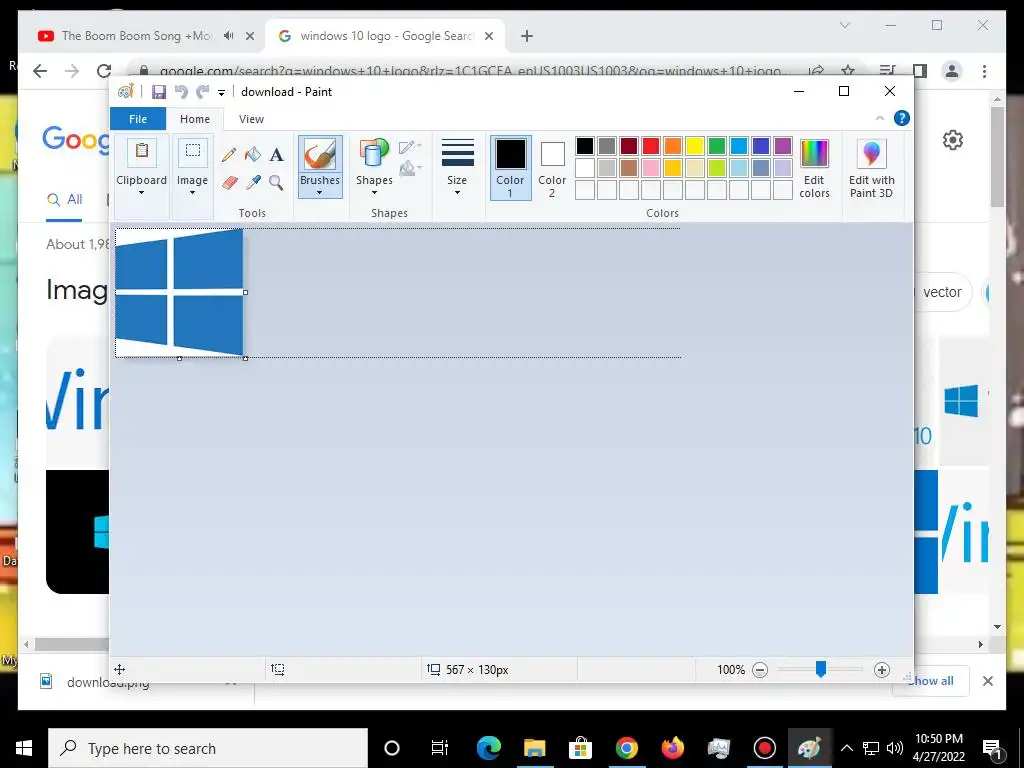Click the zoom out minus button
This screenshot has width=1024, height=768.
point(760,670)
